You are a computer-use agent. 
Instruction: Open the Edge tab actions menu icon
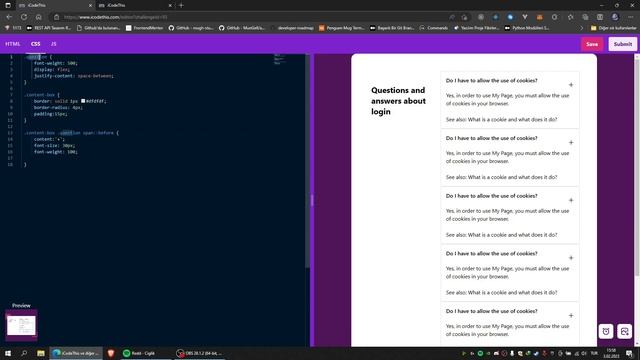[8, 5]
